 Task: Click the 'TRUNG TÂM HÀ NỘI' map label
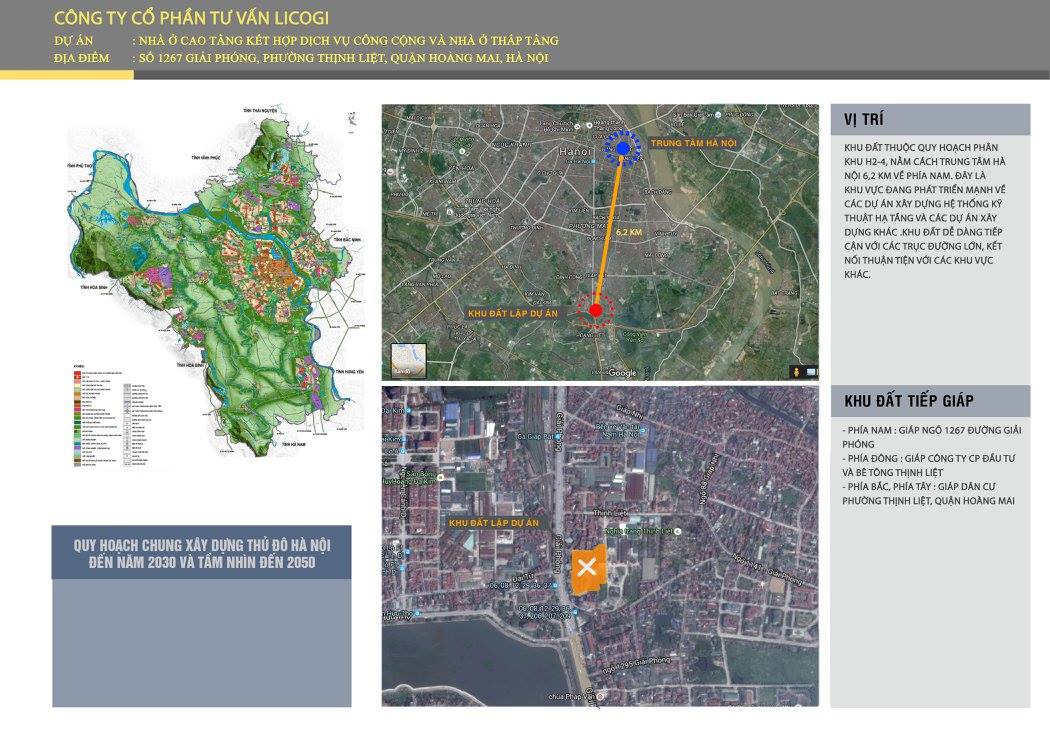click(694, 143)
